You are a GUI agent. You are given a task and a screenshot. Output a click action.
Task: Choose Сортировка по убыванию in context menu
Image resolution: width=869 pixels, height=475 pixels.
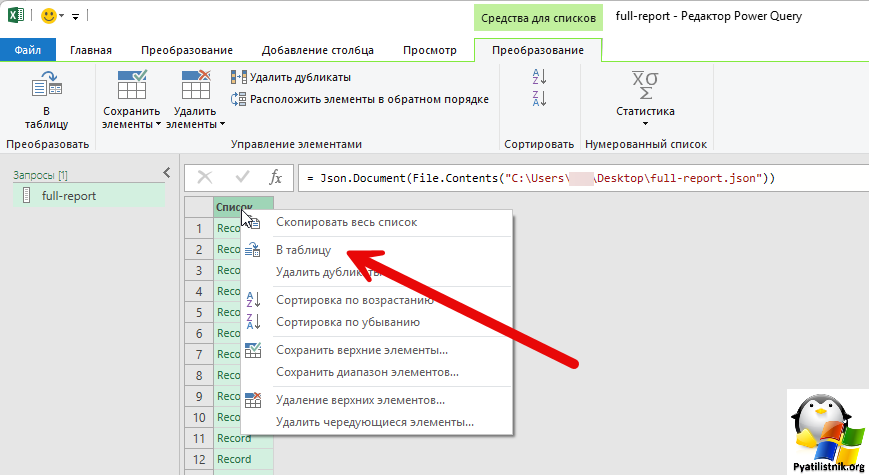[376, 322]
